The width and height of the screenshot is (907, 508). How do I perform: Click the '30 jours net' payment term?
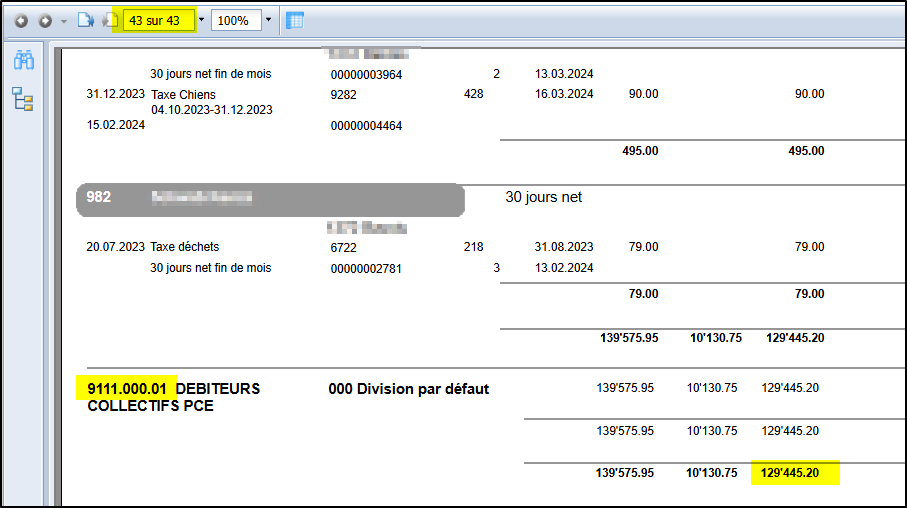pos(544,197)
